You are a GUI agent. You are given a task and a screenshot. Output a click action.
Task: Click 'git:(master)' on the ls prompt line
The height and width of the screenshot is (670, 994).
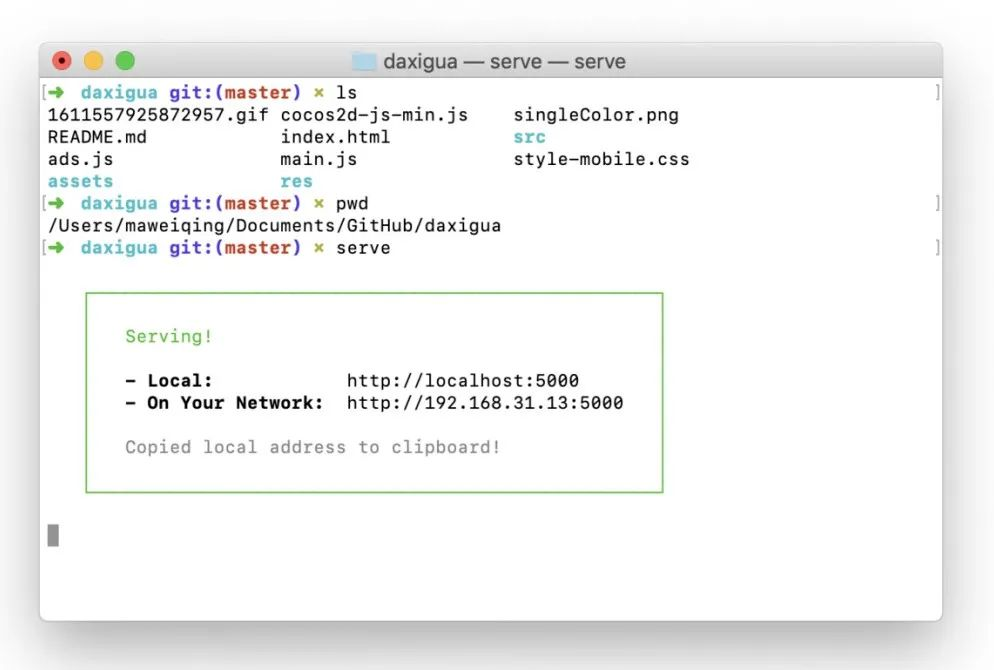(235, 93)
